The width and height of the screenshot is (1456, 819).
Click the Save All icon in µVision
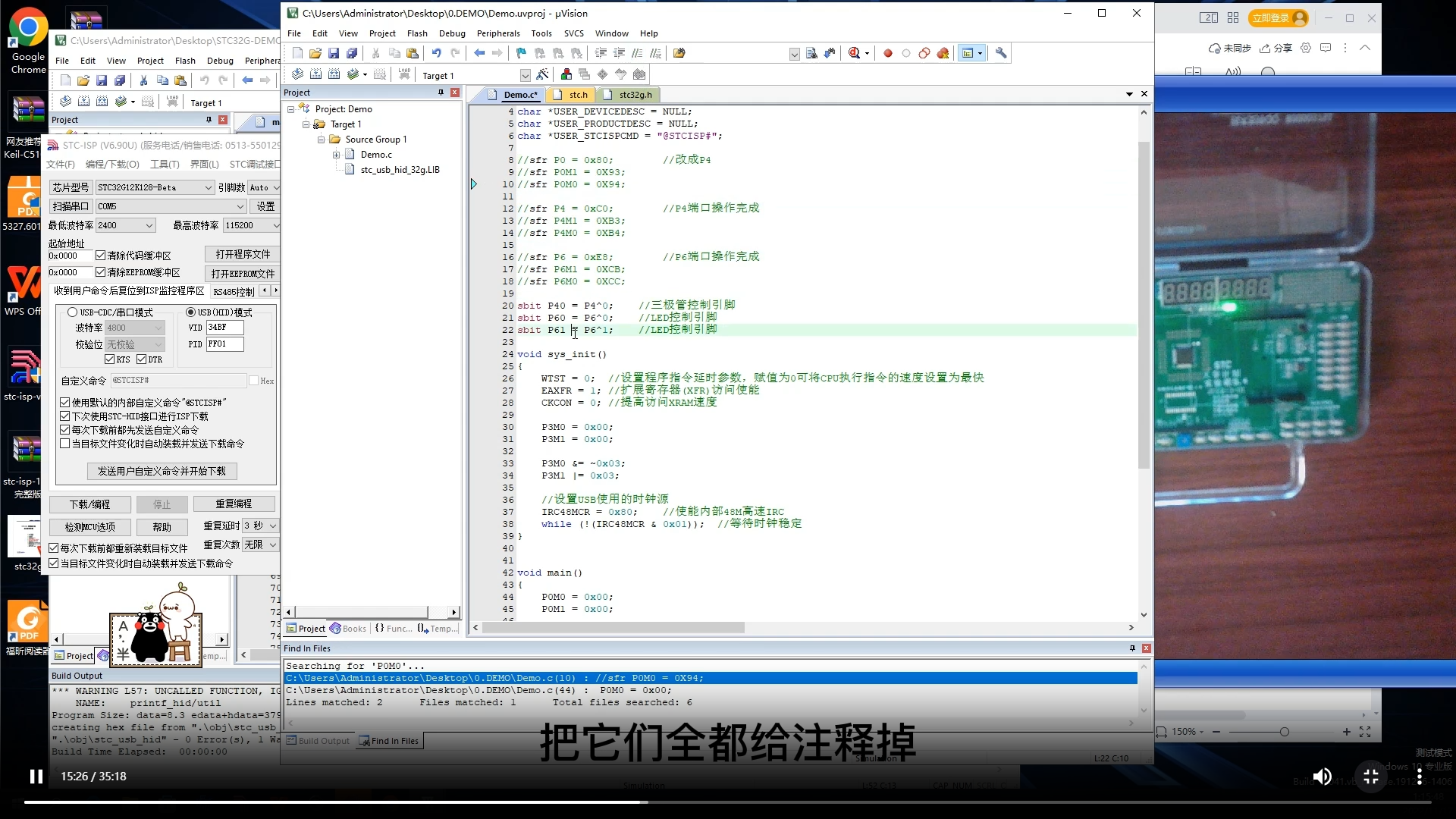pyautogui.click(x=352, y=53)
